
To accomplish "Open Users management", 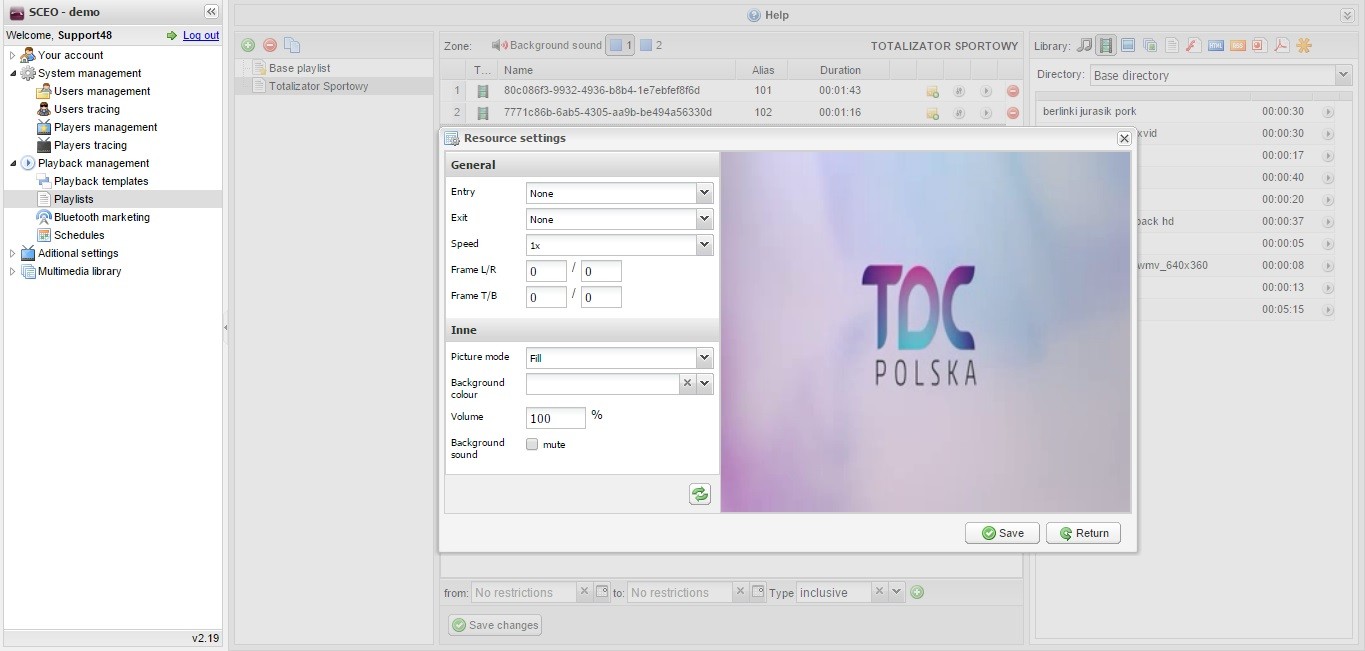I will pyautogui.click(x=102, y=91).
